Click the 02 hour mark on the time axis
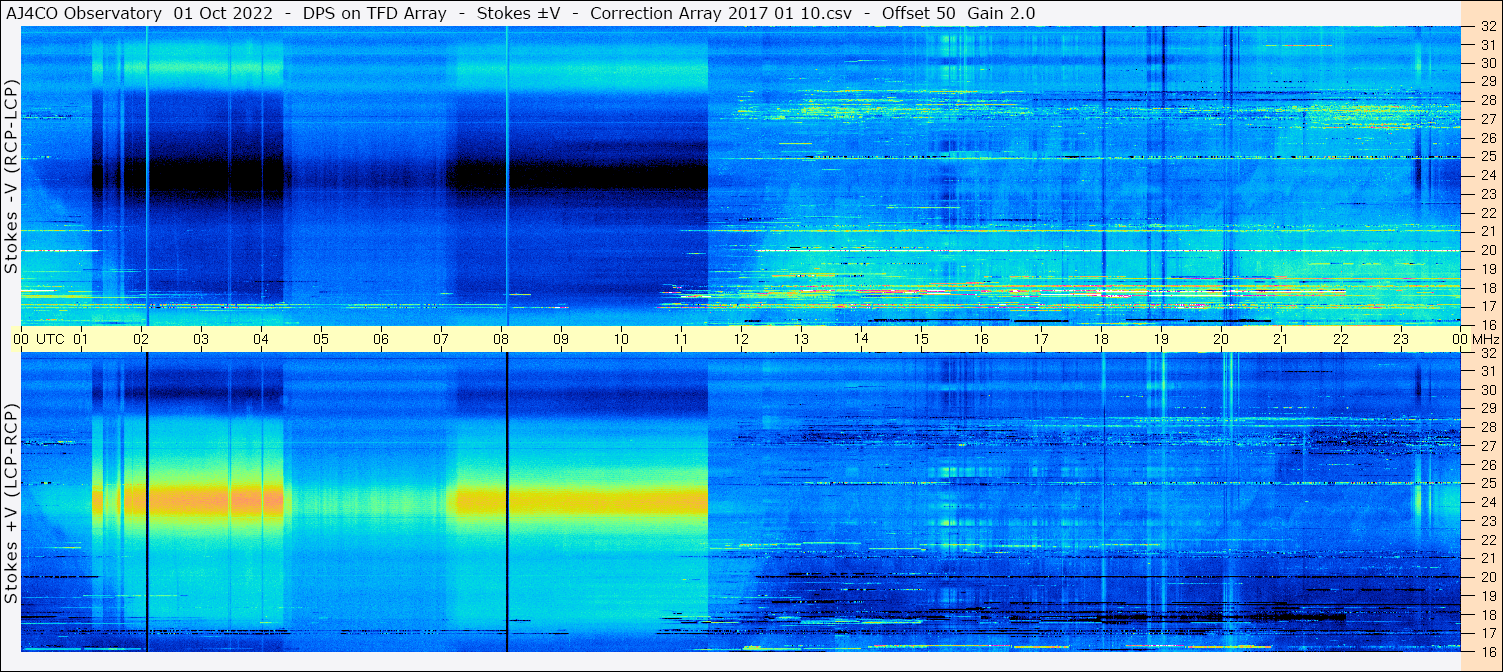This screenshot has height=672, width=1503. tap(141, 339)
